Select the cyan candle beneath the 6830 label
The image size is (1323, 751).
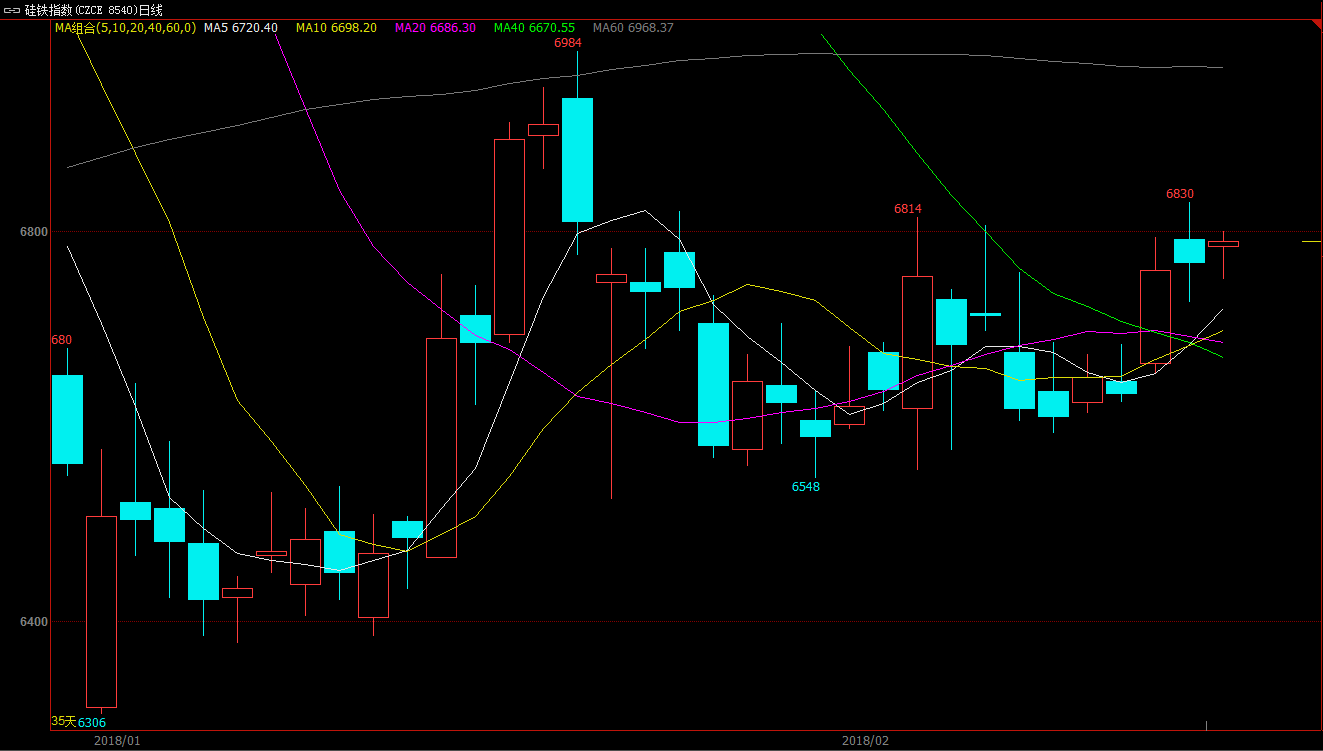click(x=1189, y=251)
